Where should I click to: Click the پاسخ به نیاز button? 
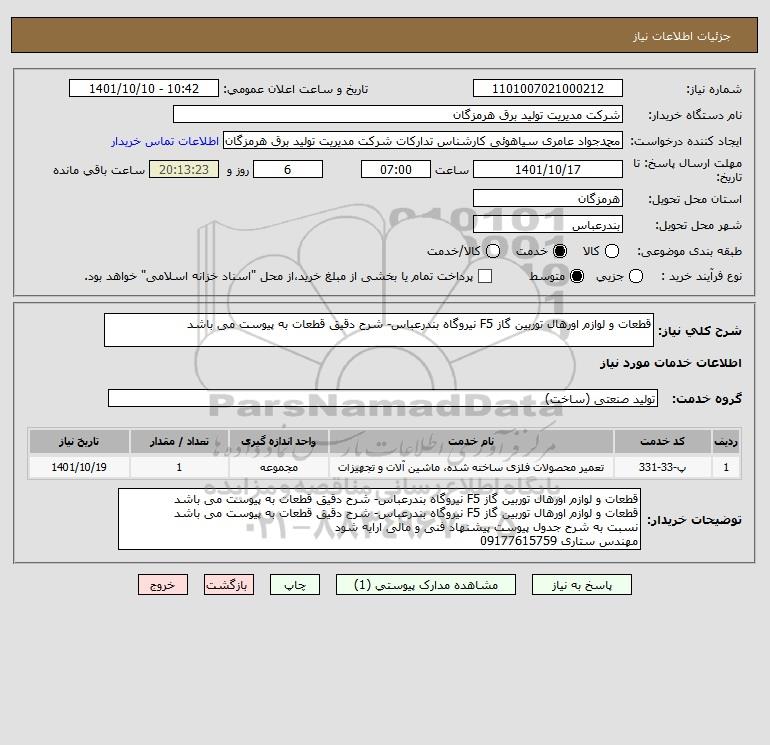pyautogui.click(x=582, y=585)
